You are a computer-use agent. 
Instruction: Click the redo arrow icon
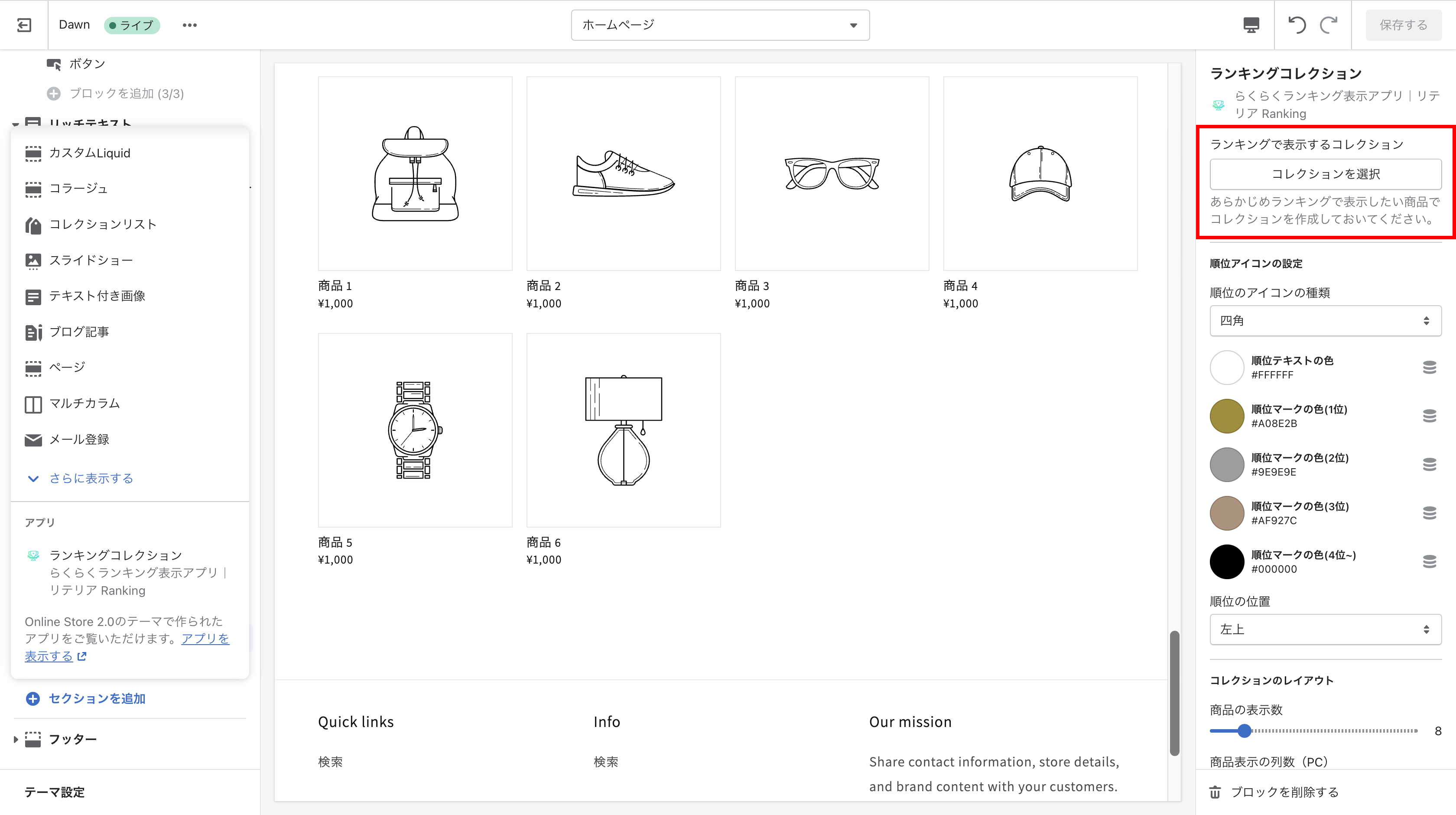pyautogui.click(x=1328, y=25)
